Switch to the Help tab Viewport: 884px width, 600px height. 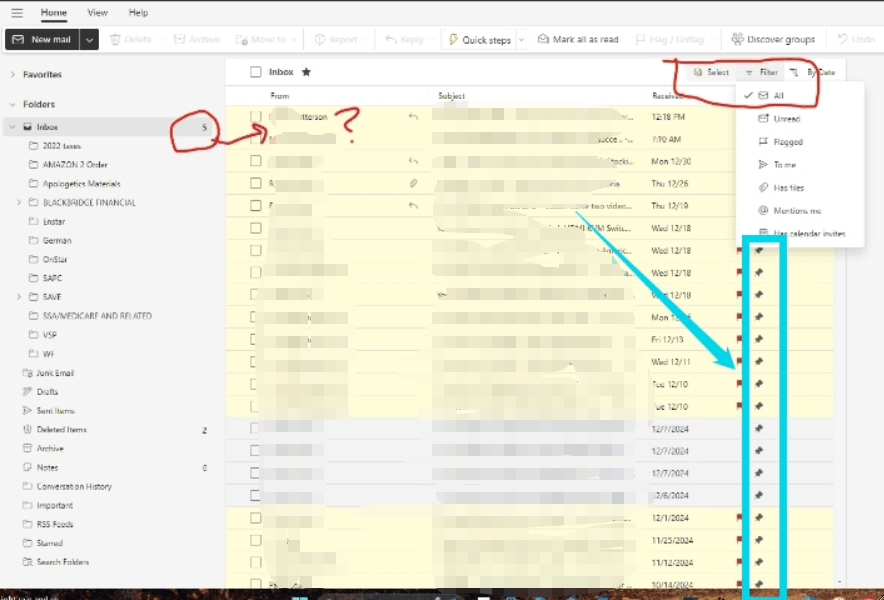(x=138, y=12)
